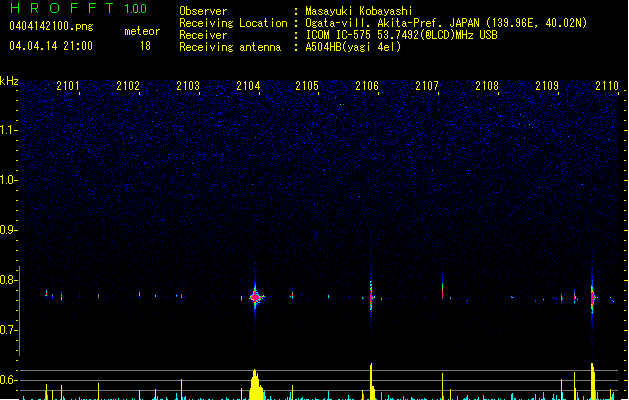Click the strong meteor echo near 2104
Viewport: 629px width, 400px height.
256,297
